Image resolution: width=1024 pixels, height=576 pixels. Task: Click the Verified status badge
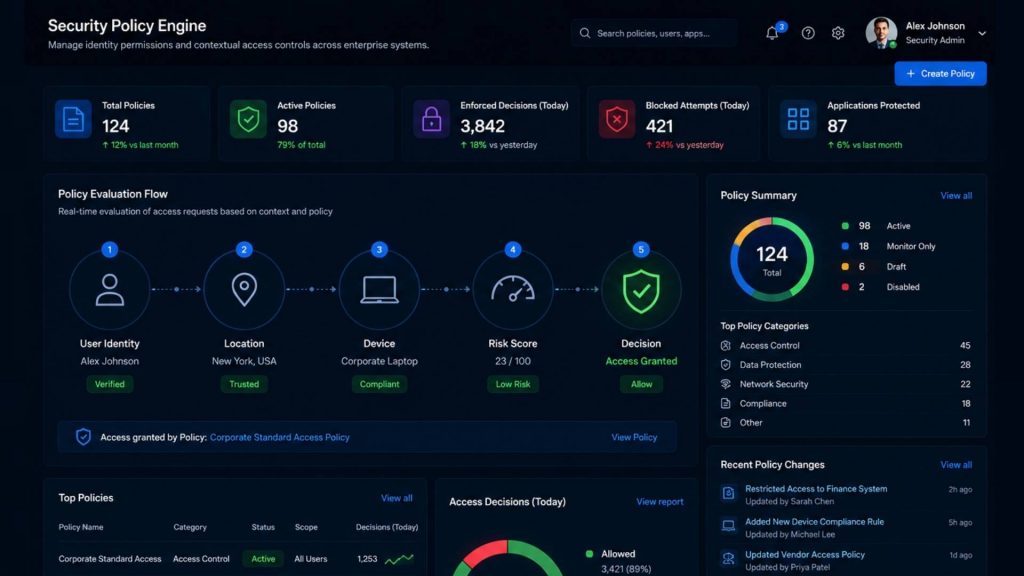click(x=110, y=384)
